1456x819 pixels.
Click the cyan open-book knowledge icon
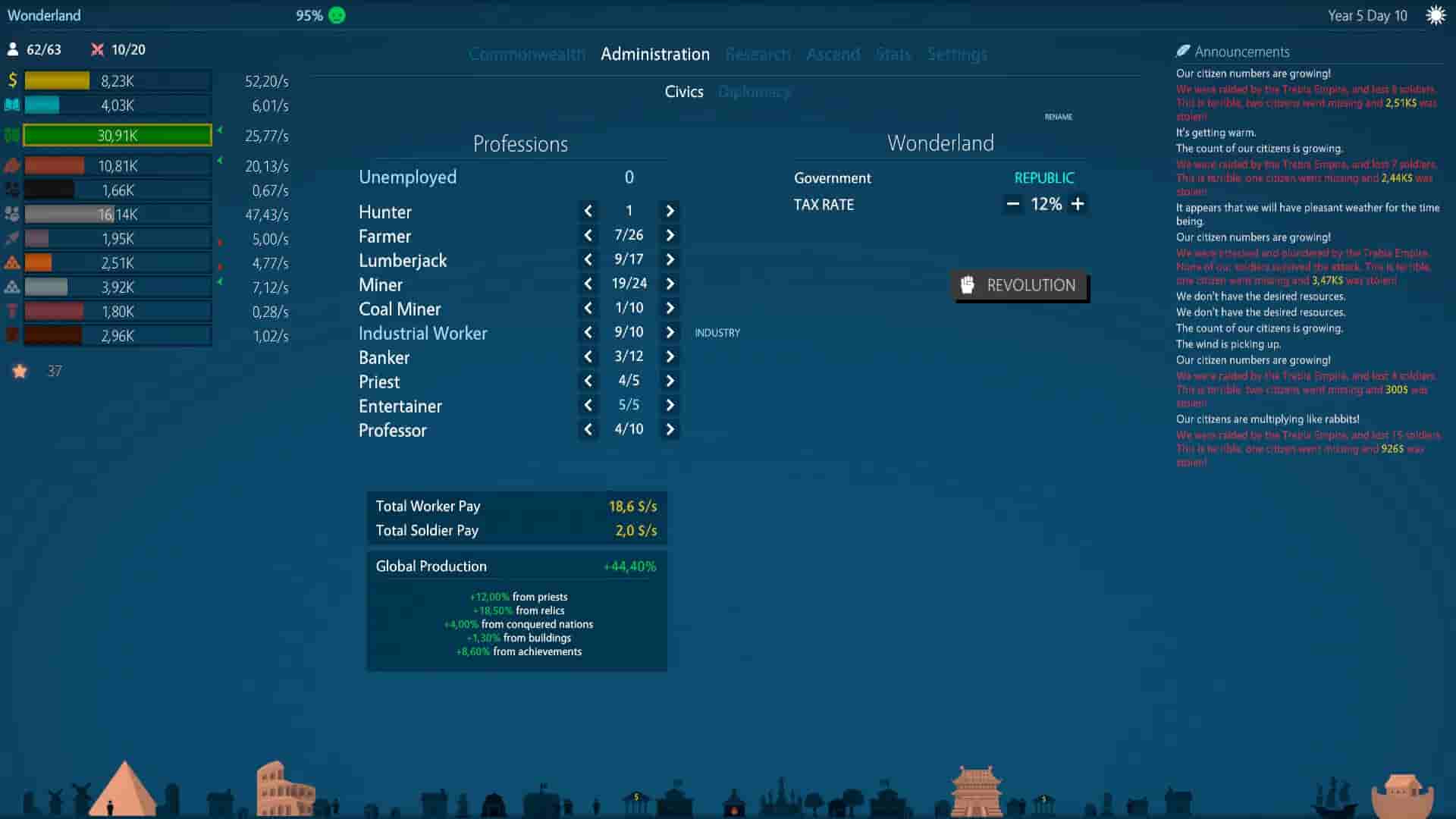tap(12, 105)
